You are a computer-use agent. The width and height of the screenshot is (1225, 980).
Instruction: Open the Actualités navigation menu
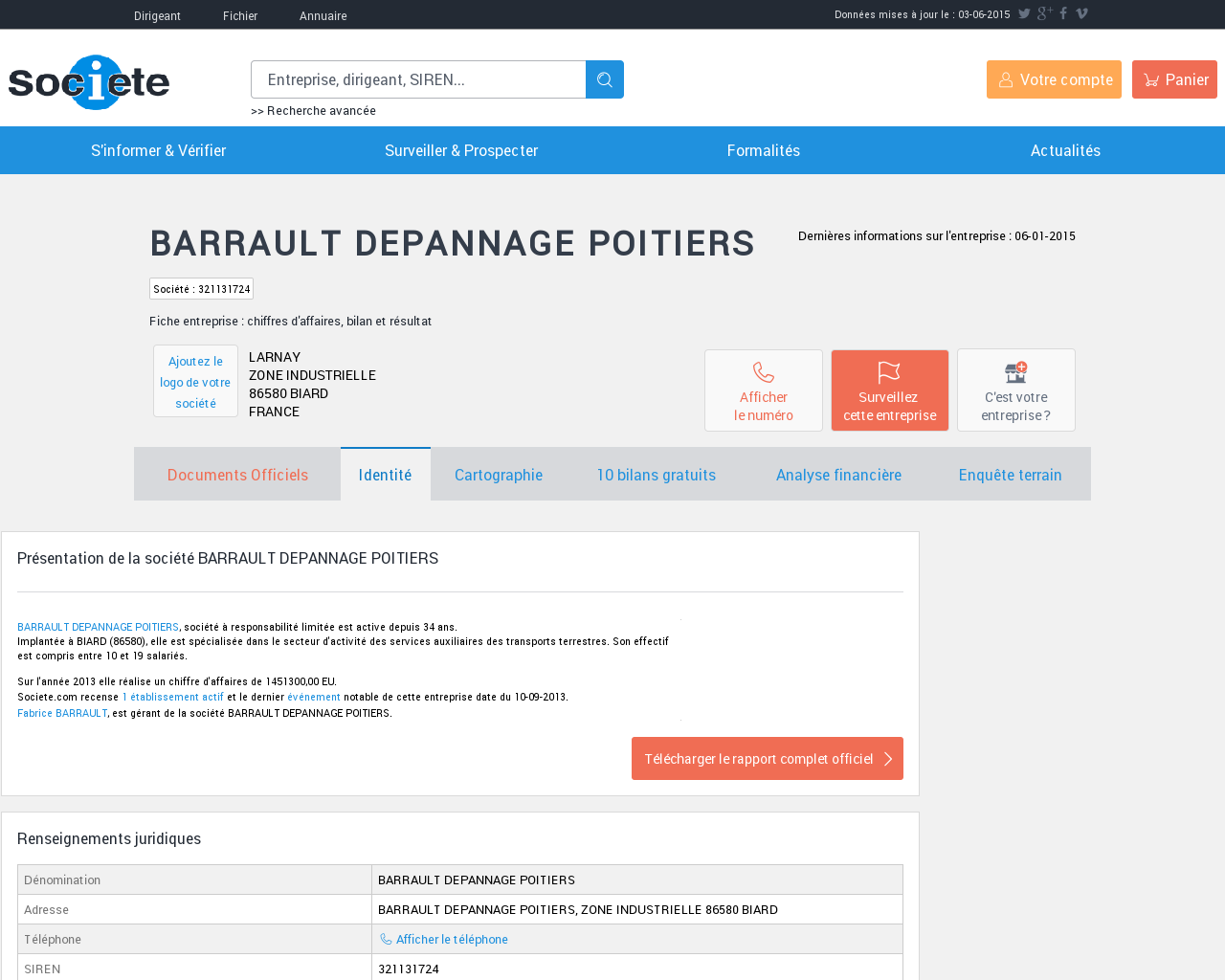pos(1065,150)
